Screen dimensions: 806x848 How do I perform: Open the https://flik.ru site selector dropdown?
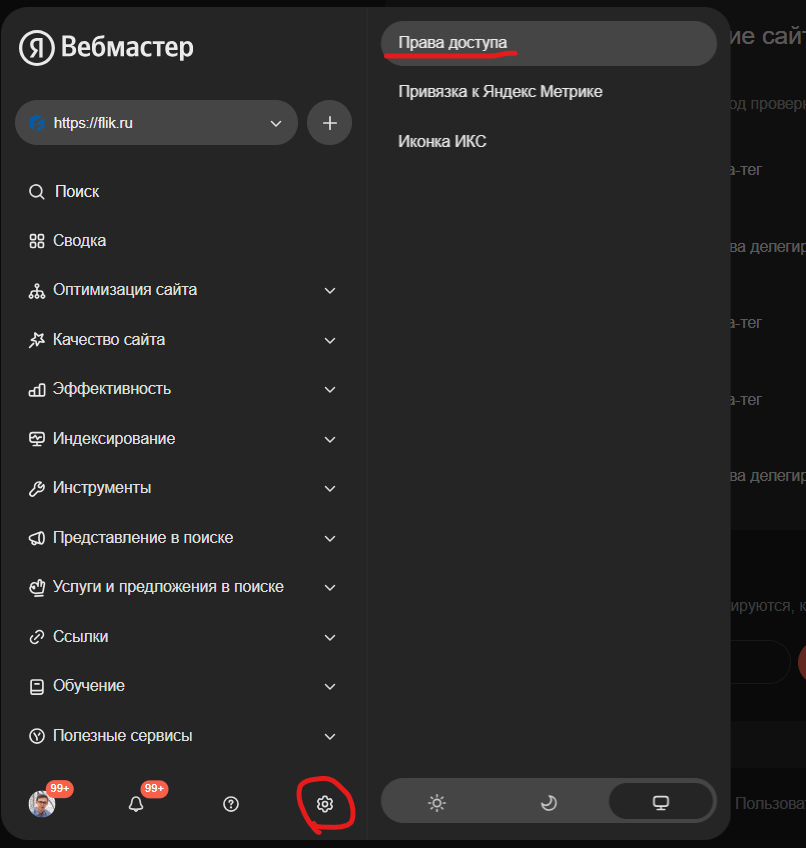(x=156, y=123)
